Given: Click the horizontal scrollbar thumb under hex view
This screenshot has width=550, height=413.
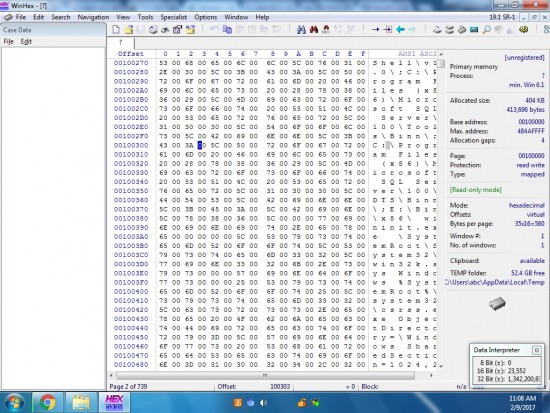Looking at the screenshot, I should 265,375.
